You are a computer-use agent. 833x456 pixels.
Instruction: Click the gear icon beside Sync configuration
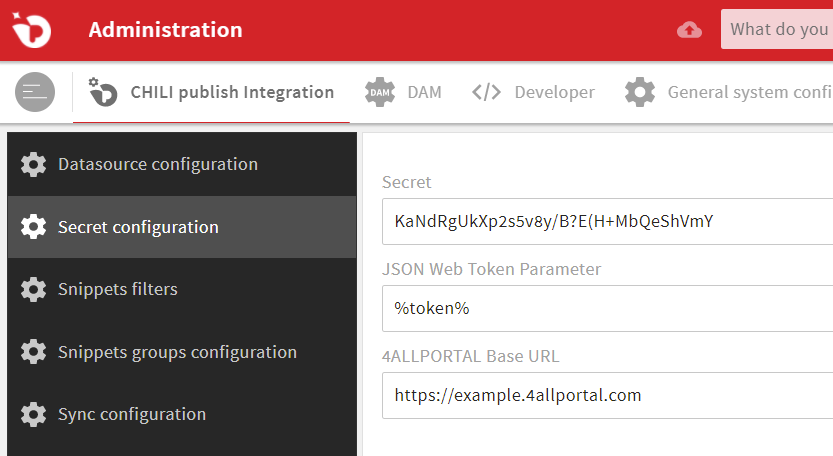tap(33, 415)
